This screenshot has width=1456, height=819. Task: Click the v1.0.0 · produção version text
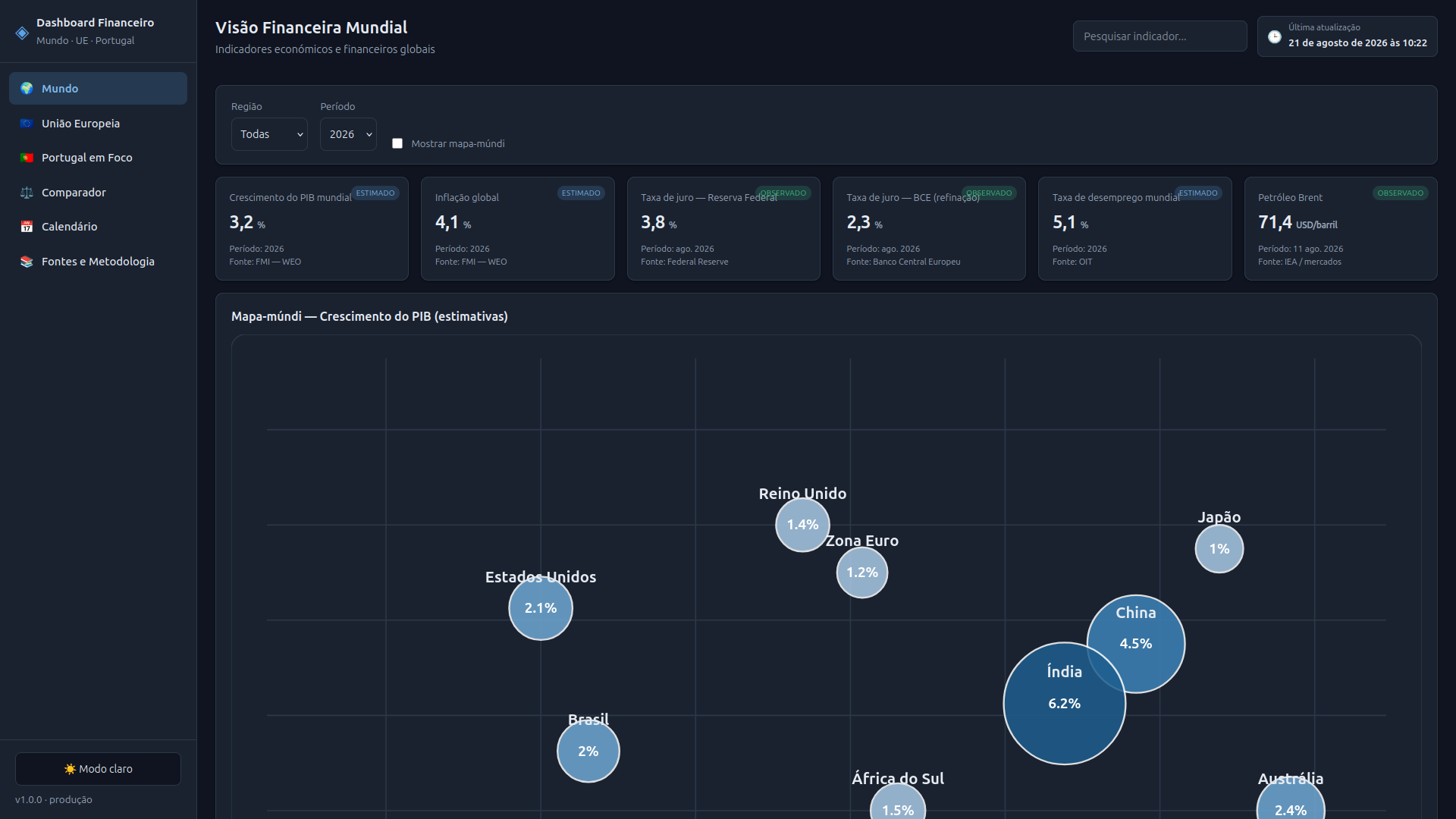click(x=54, y=800)
